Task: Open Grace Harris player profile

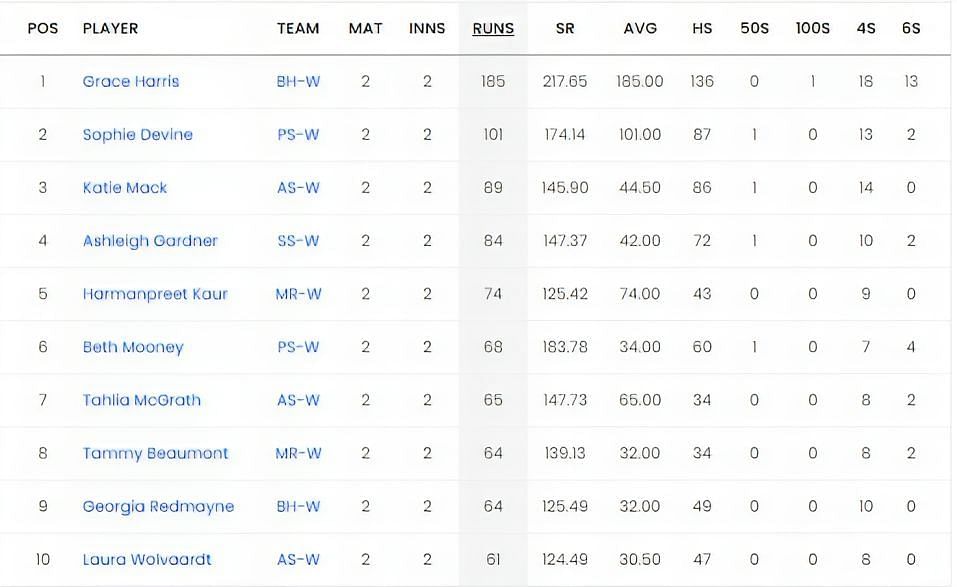Action: 131,82
